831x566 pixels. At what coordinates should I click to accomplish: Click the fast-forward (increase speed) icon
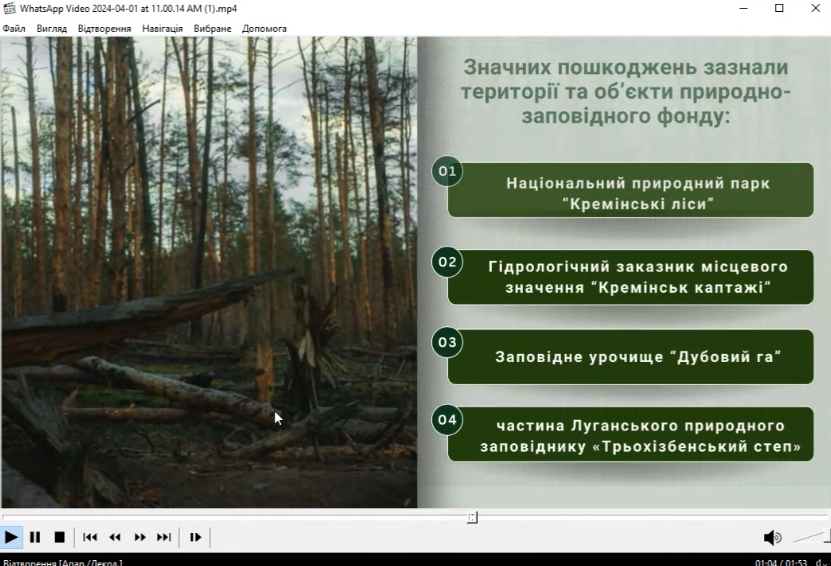[x=140, y=537]
